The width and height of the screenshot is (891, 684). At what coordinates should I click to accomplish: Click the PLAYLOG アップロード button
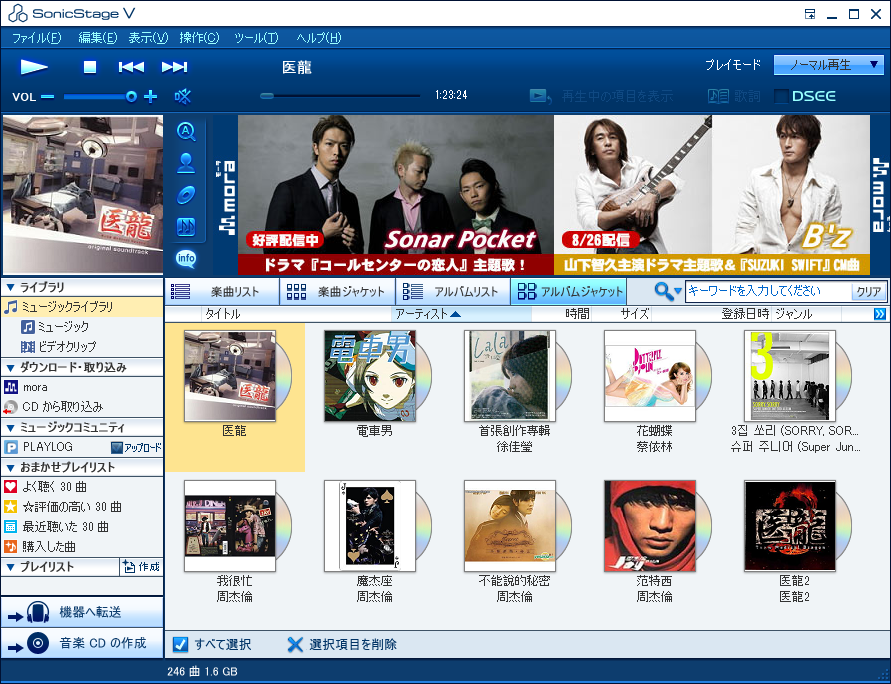pyautogui.click(x=136, y=448)
